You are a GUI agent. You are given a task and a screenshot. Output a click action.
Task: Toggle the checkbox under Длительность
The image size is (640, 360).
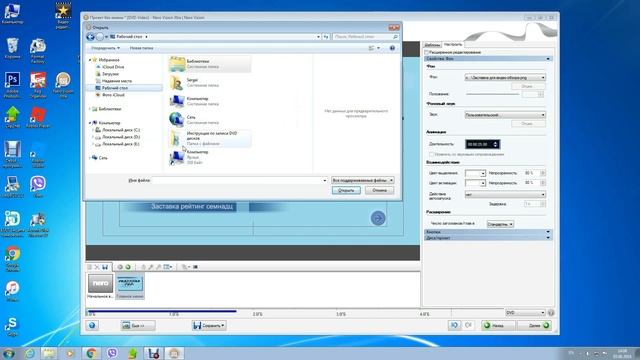(x=431, y=155)
